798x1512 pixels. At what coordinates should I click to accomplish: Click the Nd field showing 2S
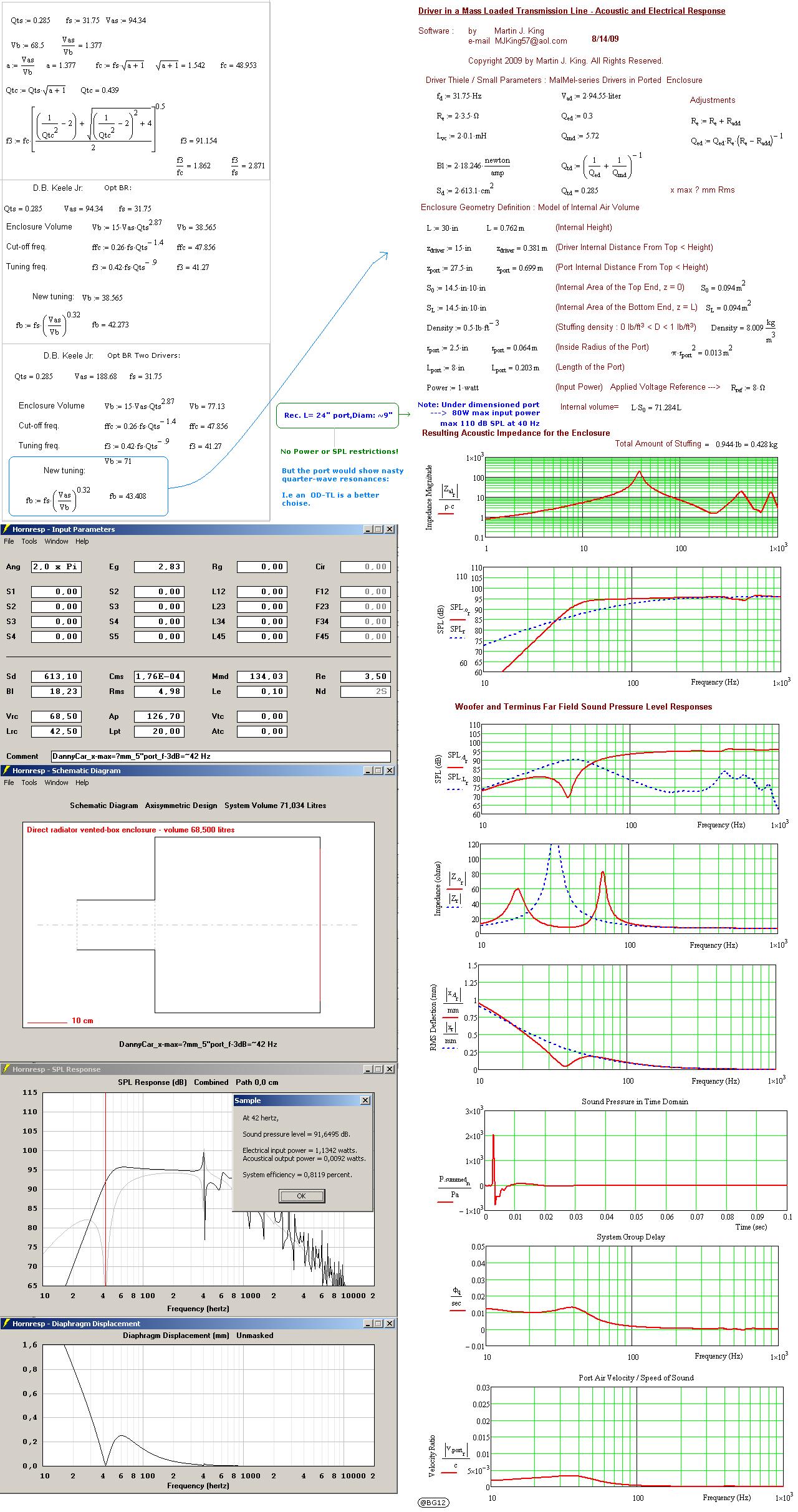(x=365, y=691)
